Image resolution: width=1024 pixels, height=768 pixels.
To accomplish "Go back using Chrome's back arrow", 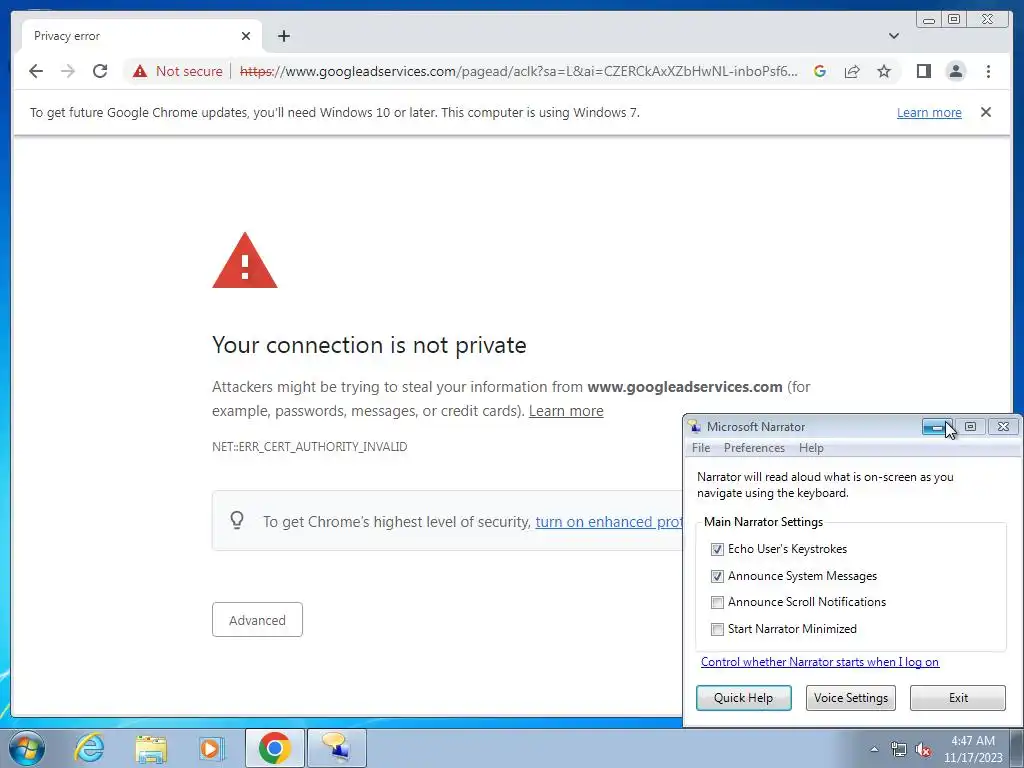I will [x=36, y=71].
